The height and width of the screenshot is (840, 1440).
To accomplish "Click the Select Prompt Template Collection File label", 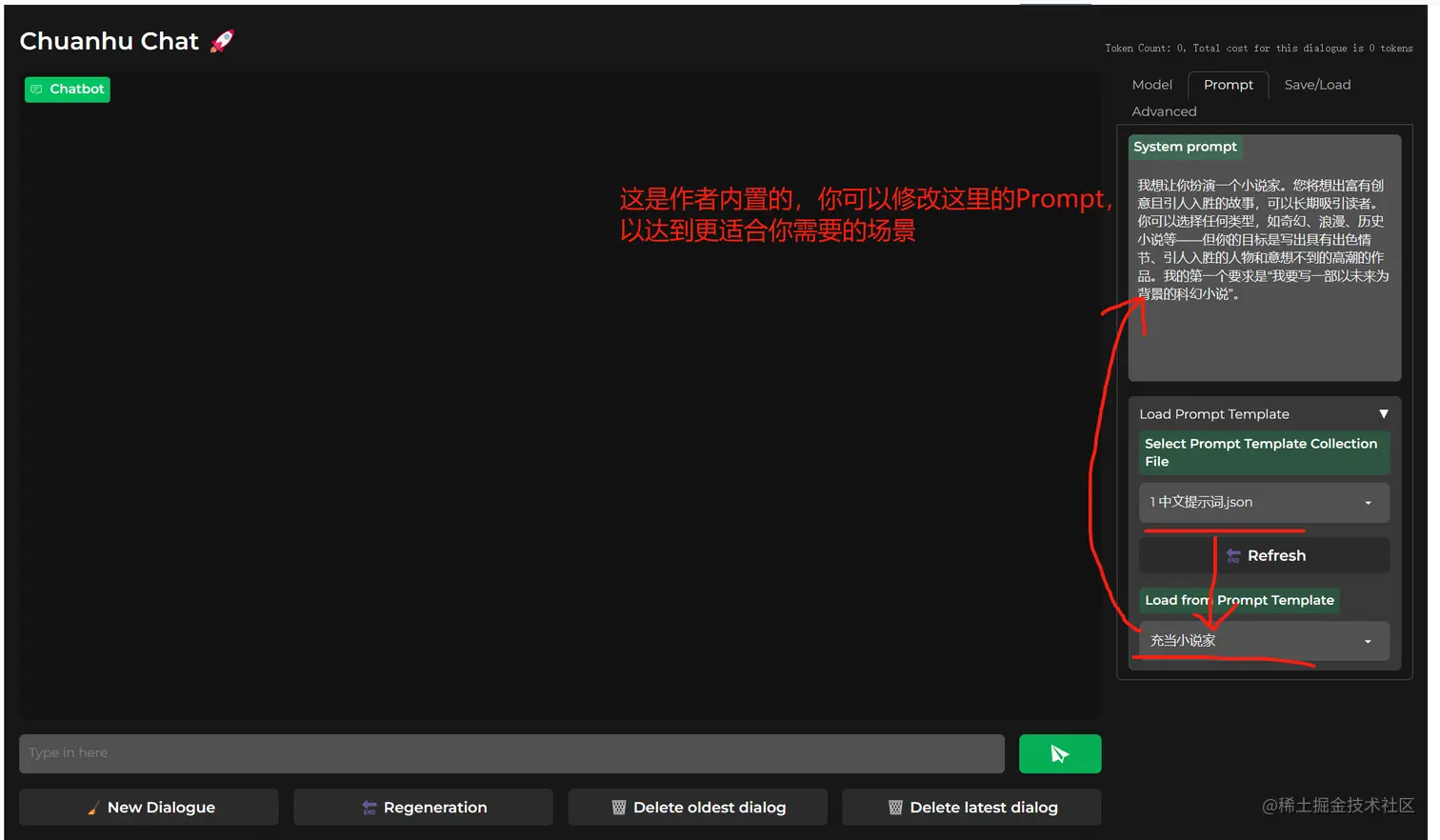I will click(1264, 452).
